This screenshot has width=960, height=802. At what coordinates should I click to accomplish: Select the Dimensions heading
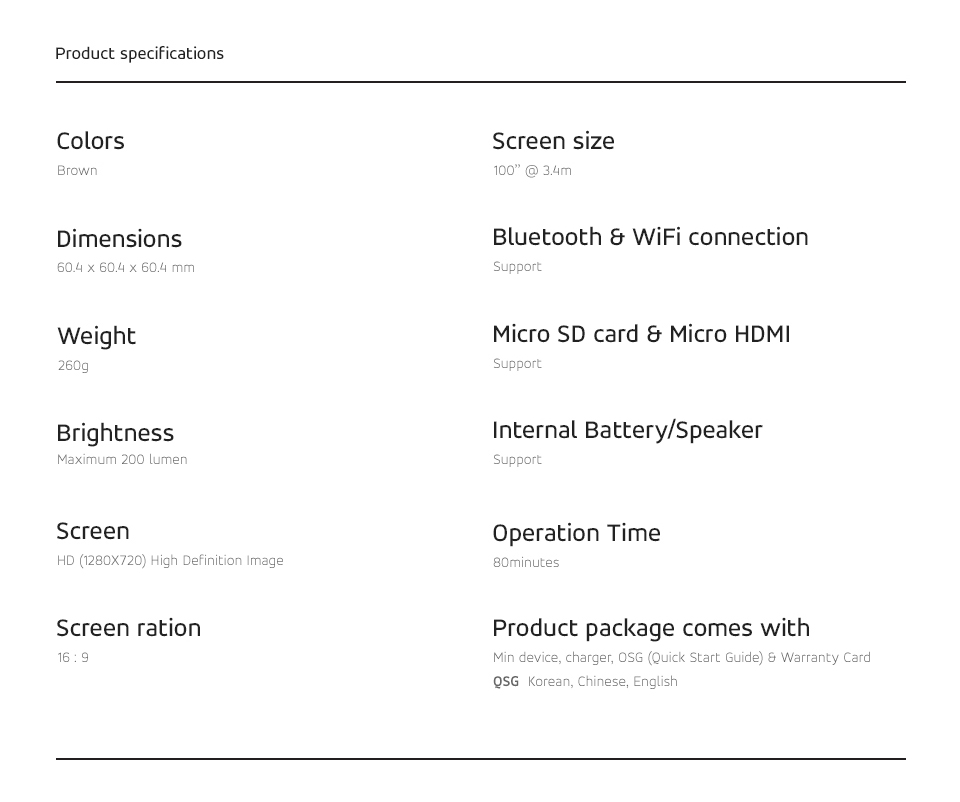(119, 240)
